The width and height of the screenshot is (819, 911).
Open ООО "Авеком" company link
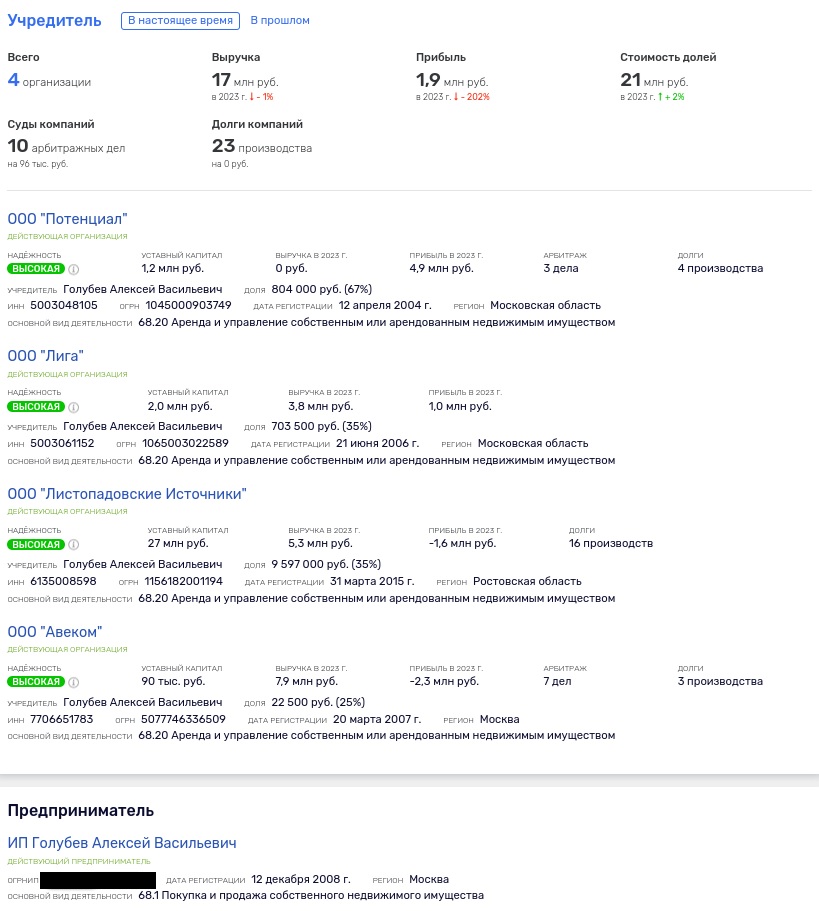pos(55,632)
